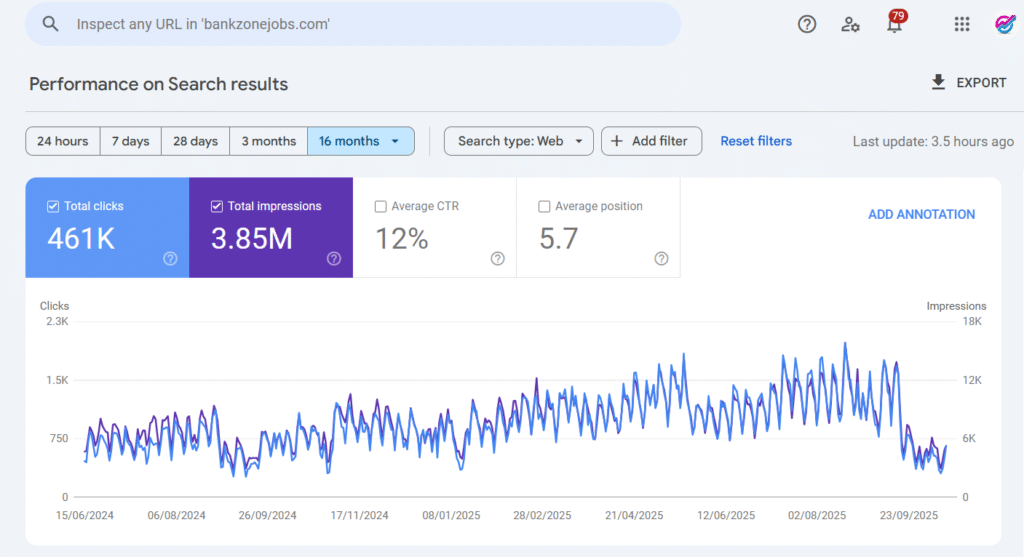
Task: Click help icon in Average position card
Action: pyautogui.click(x=661, y=259)
